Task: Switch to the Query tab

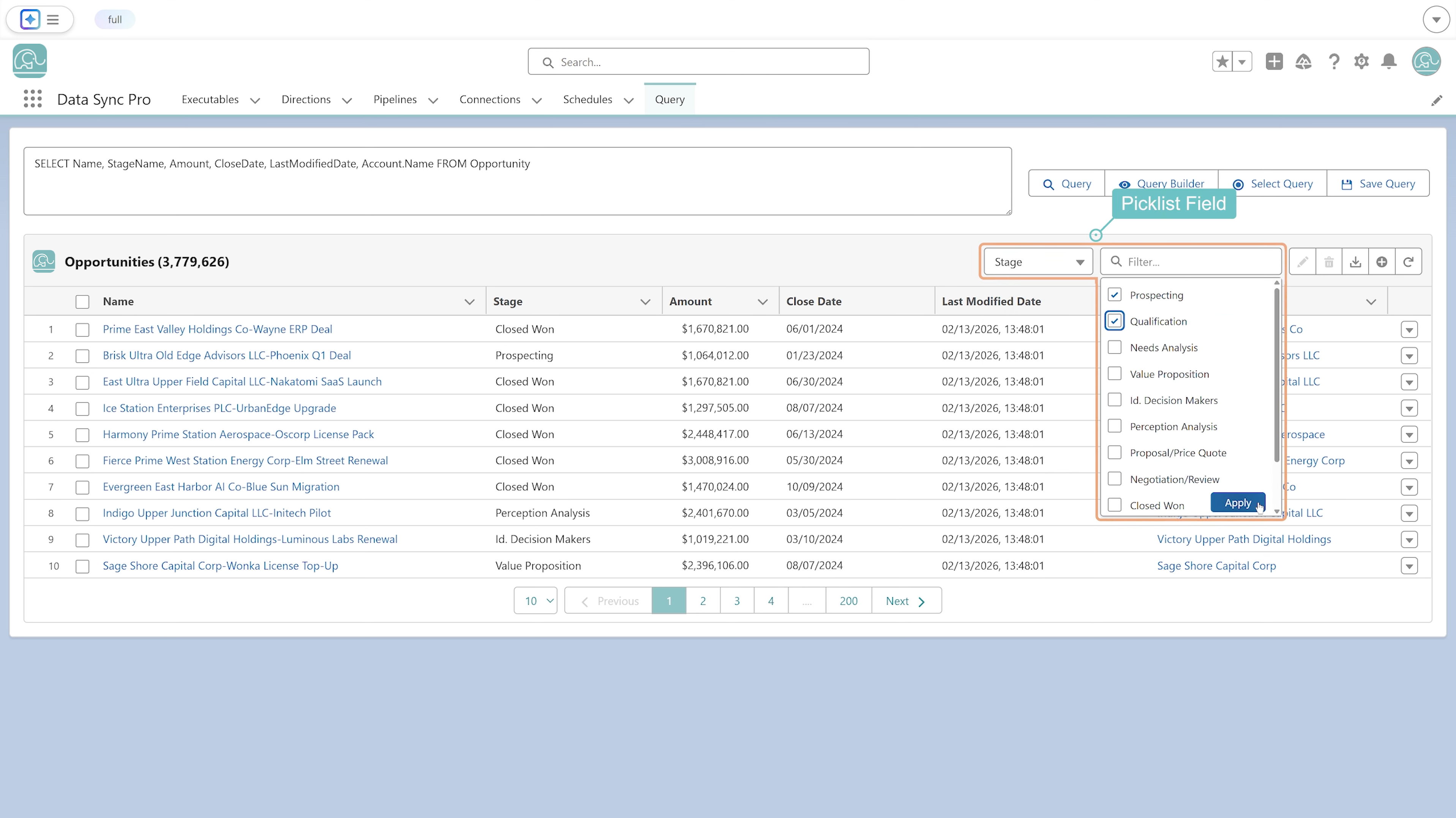Action: pyautogui.click(x=670, y=99)
